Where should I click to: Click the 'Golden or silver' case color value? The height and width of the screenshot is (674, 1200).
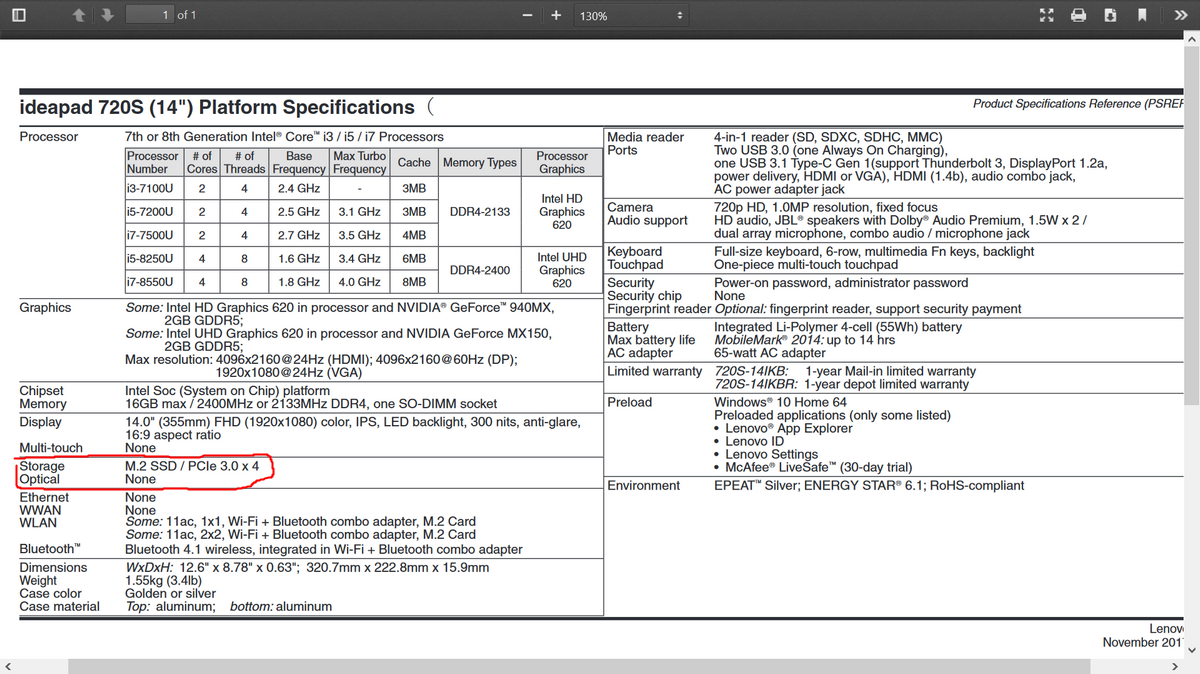pyautogui.click(x=171, y=593)
